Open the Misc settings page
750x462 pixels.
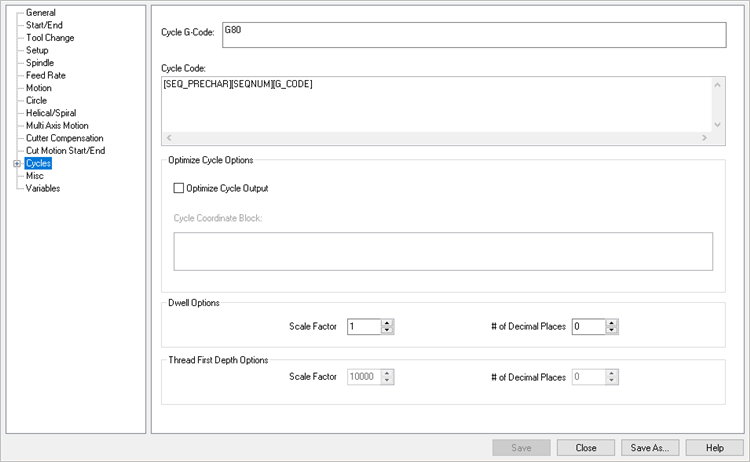(34, 176)
